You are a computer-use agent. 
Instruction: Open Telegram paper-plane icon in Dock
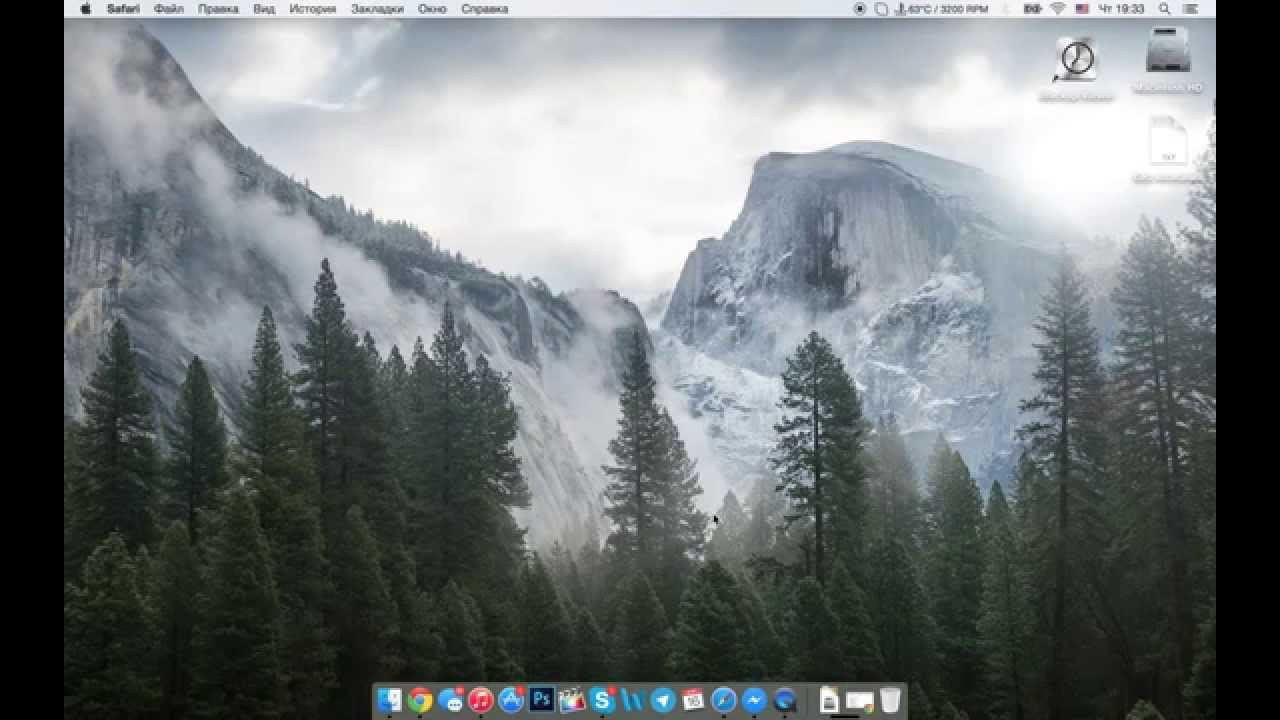tap(663, 700)
